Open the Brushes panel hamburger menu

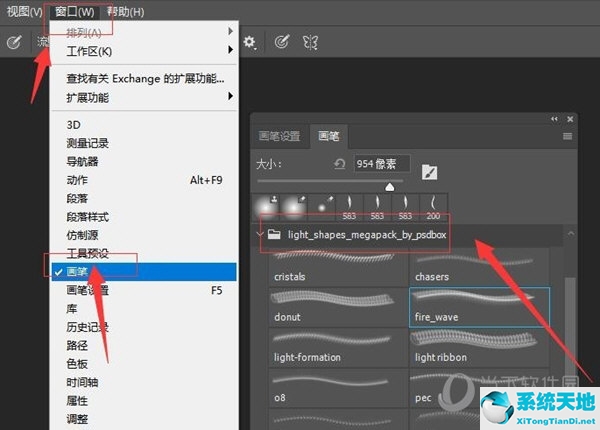coord(567,136)
